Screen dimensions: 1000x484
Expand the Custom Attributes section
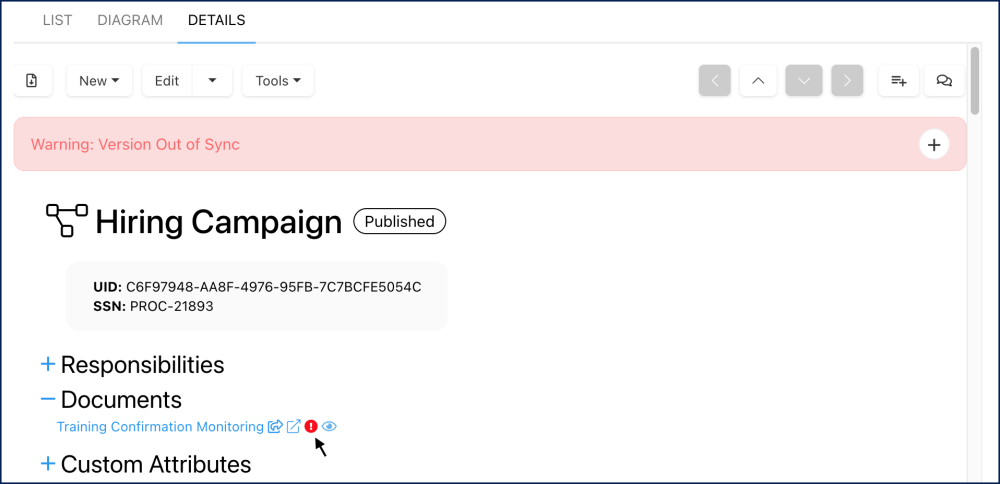(x=48, y=464)
